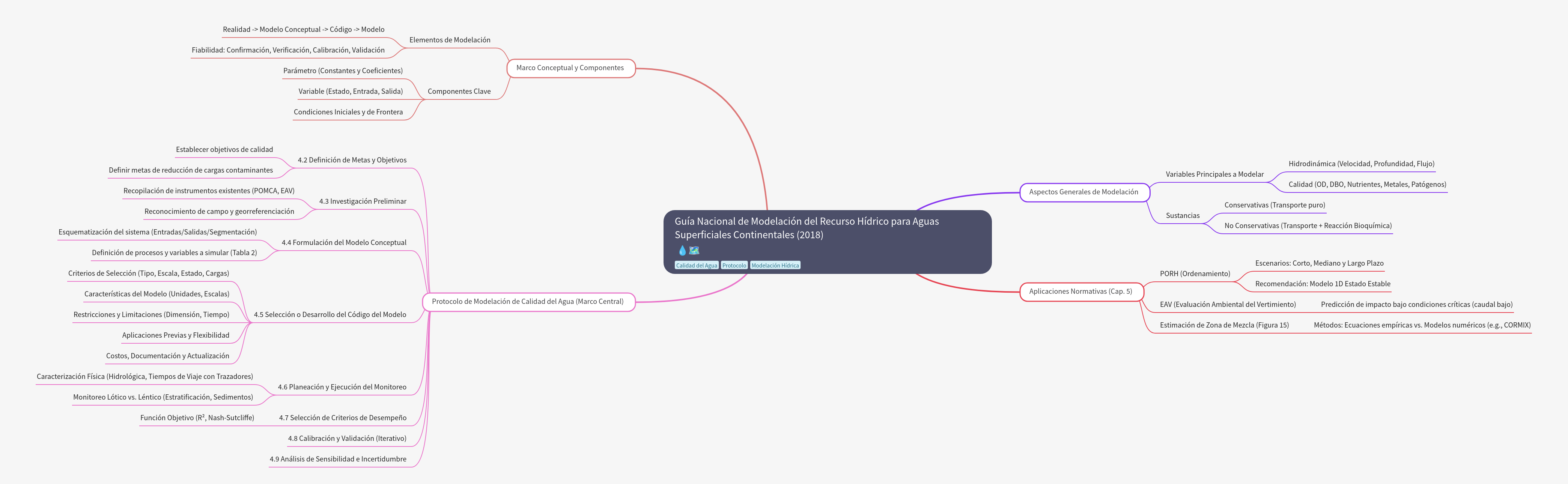Screen dimensions: 1568x484
Task: Click the world map emoji icon
Action: (694, 250)
